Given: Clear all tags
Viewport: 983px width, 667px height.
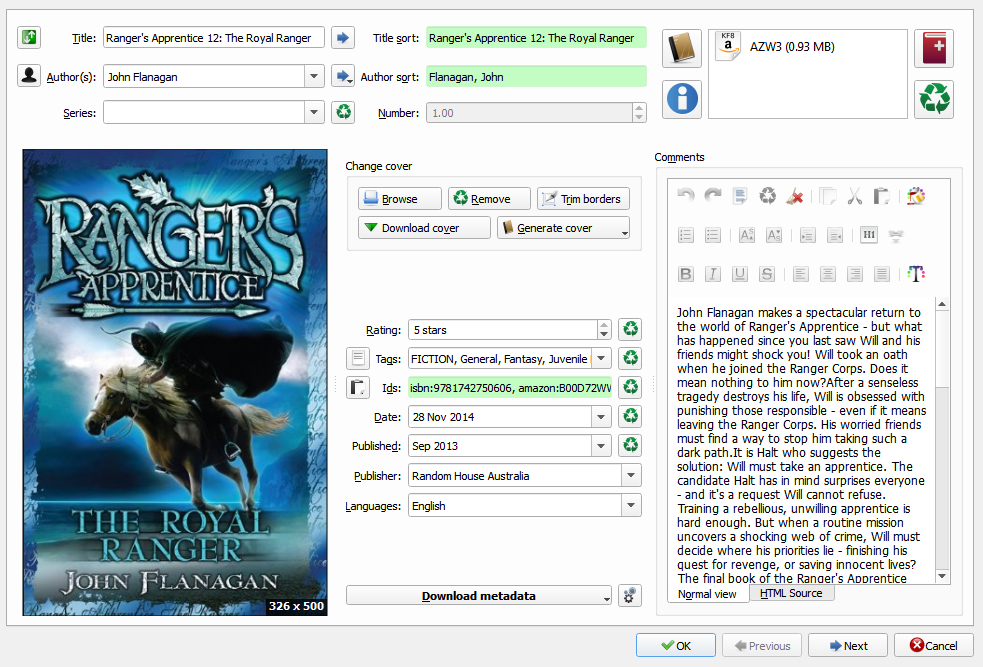Looking at the screenshot, I should (x=630, y=358).
